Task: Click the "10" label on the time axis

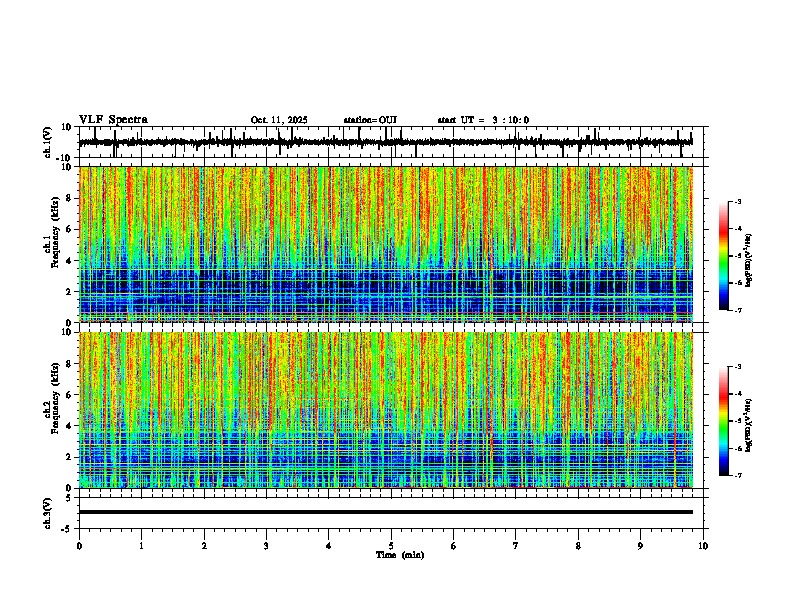Action: coord(703,546)
